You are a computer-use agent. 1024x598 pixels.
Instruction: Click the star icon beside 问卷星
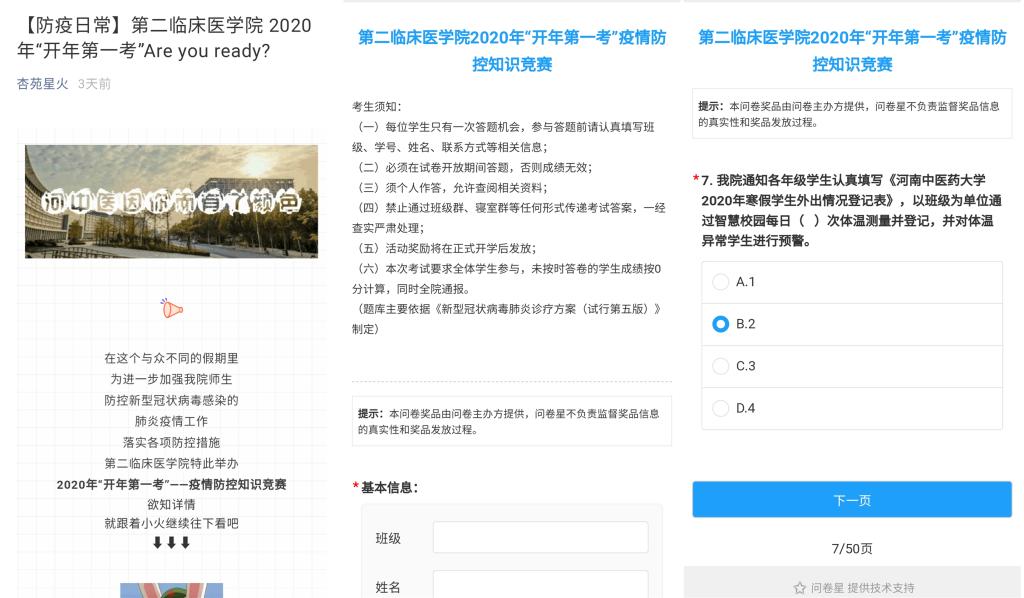[x=799, y=588]
